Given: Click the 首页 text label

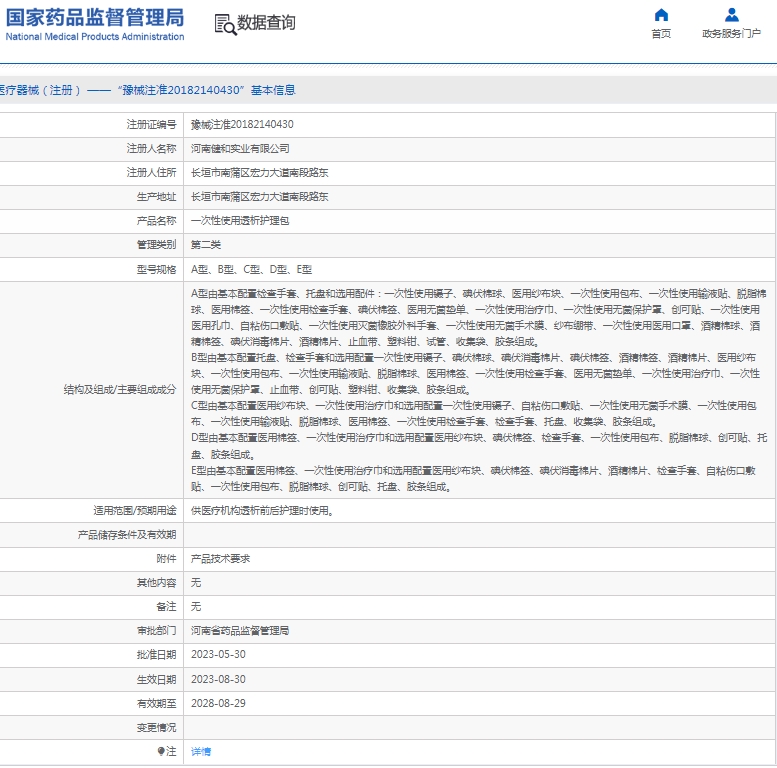Looking at the screenshot, I should point(661,34).
